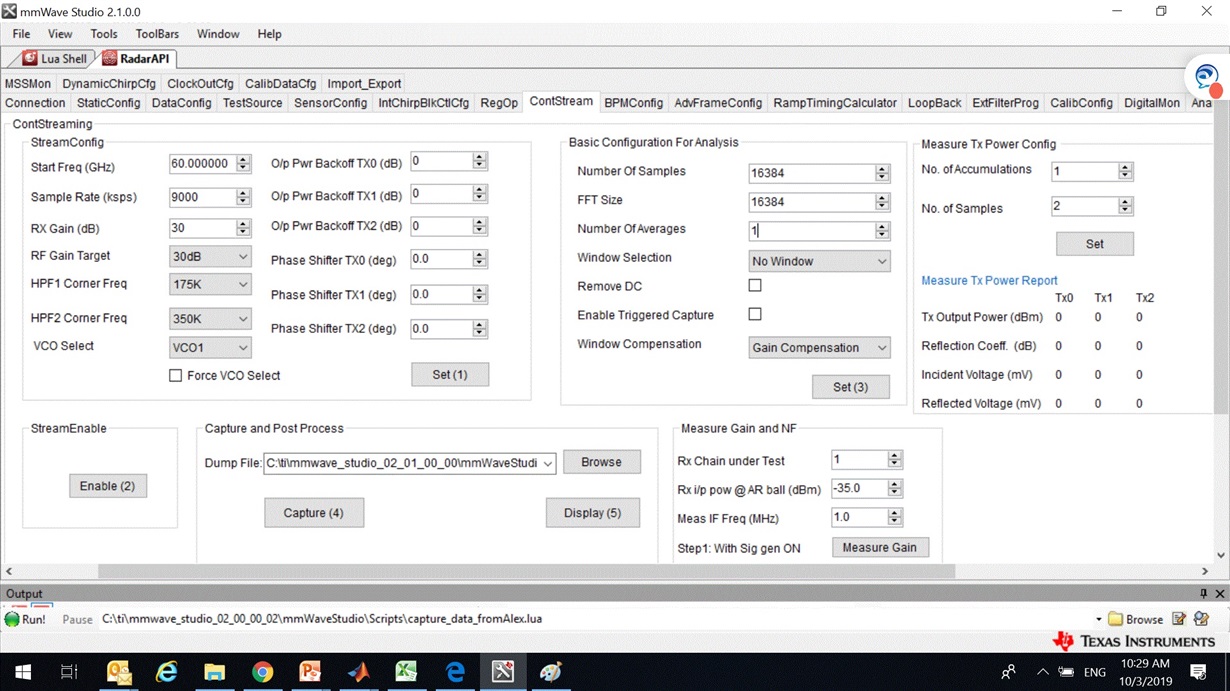Image resolution: width=1230 pixels, height=691 pixels.
Task: Click the Measure Gain button
Action: tap(880, 547)
